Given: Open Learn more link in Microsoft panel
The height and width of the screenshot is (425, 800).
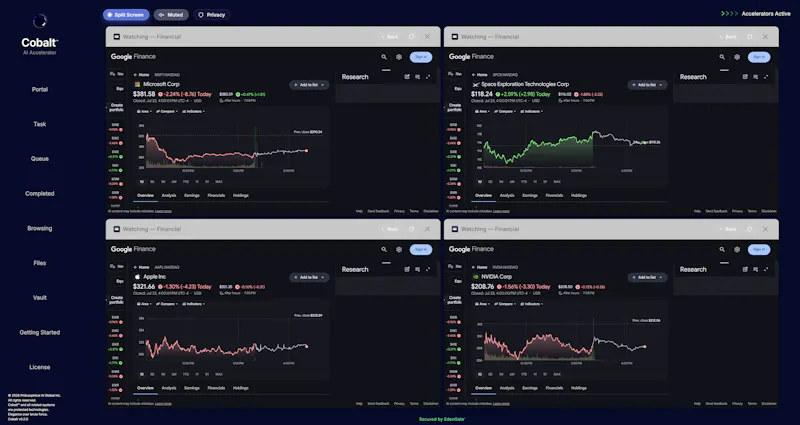Looking at the screenshot, I should click(x=163, y=211).
